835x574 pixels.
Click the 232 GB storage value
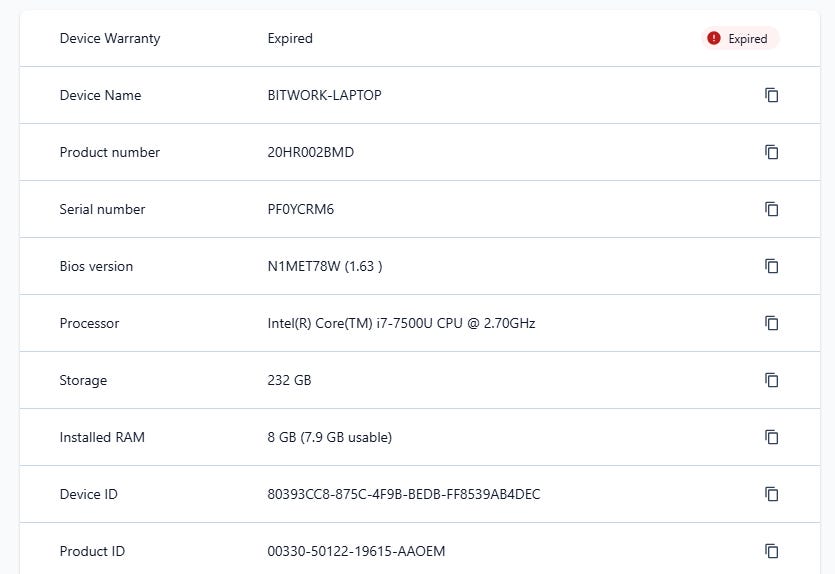[289, 381]
